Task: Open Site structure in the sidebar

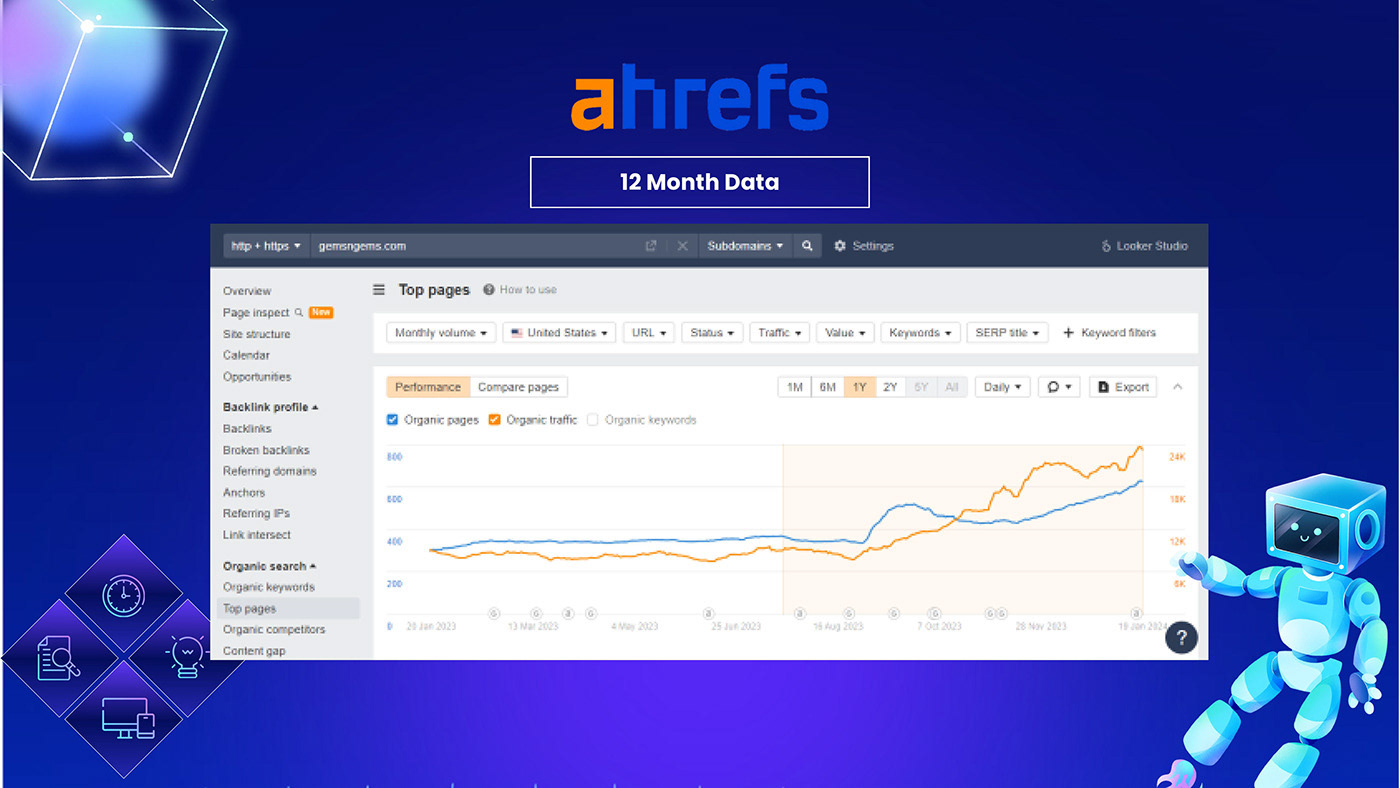Action: [257, 334]
